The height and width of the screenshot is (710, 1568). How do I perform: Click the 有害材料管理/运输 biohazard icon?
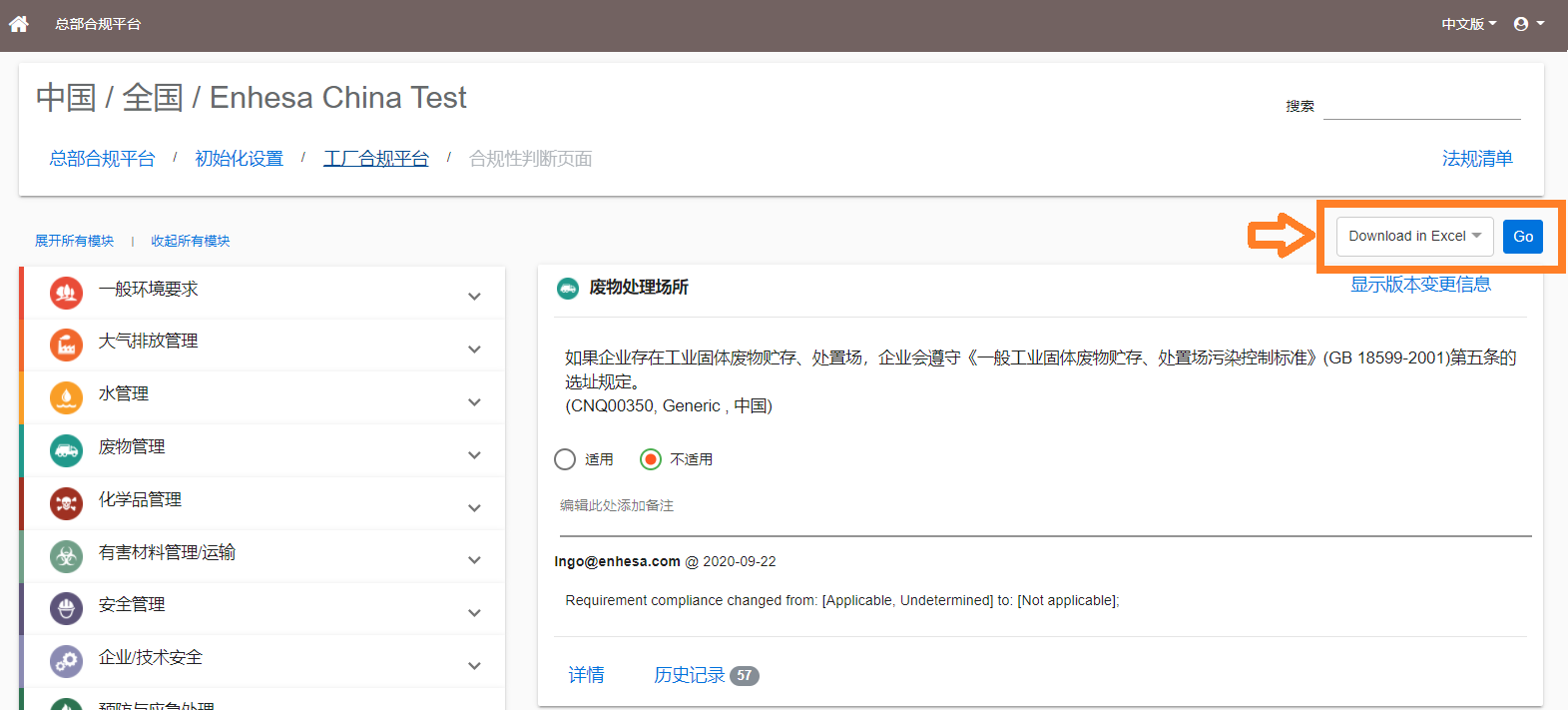click(66, 556)
